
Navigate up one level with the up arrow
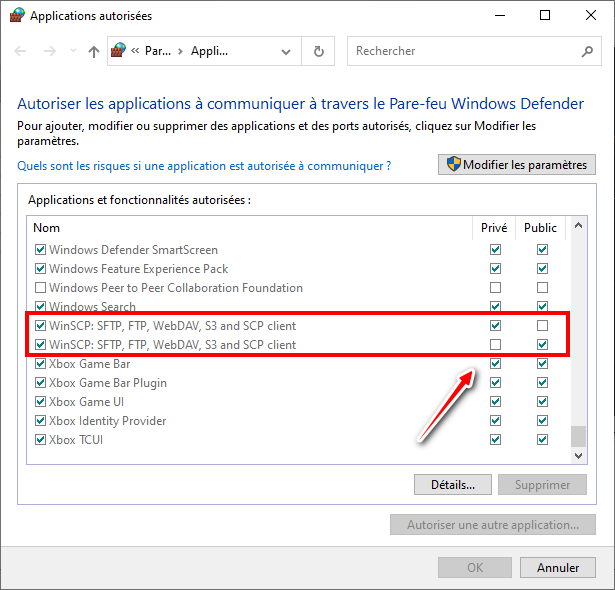point(94,51)
